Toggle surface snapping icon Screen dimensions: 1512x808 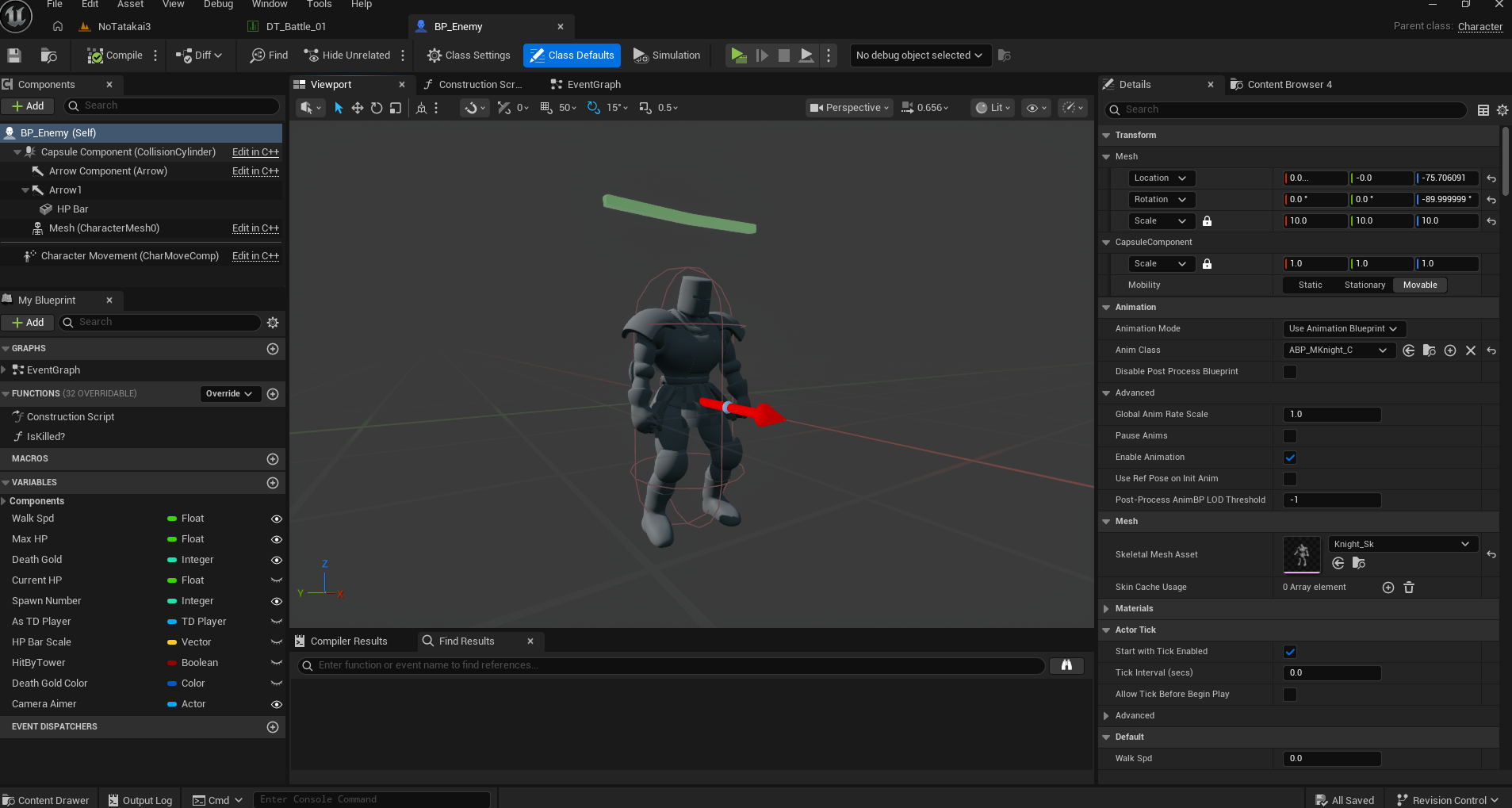point(471,108)
